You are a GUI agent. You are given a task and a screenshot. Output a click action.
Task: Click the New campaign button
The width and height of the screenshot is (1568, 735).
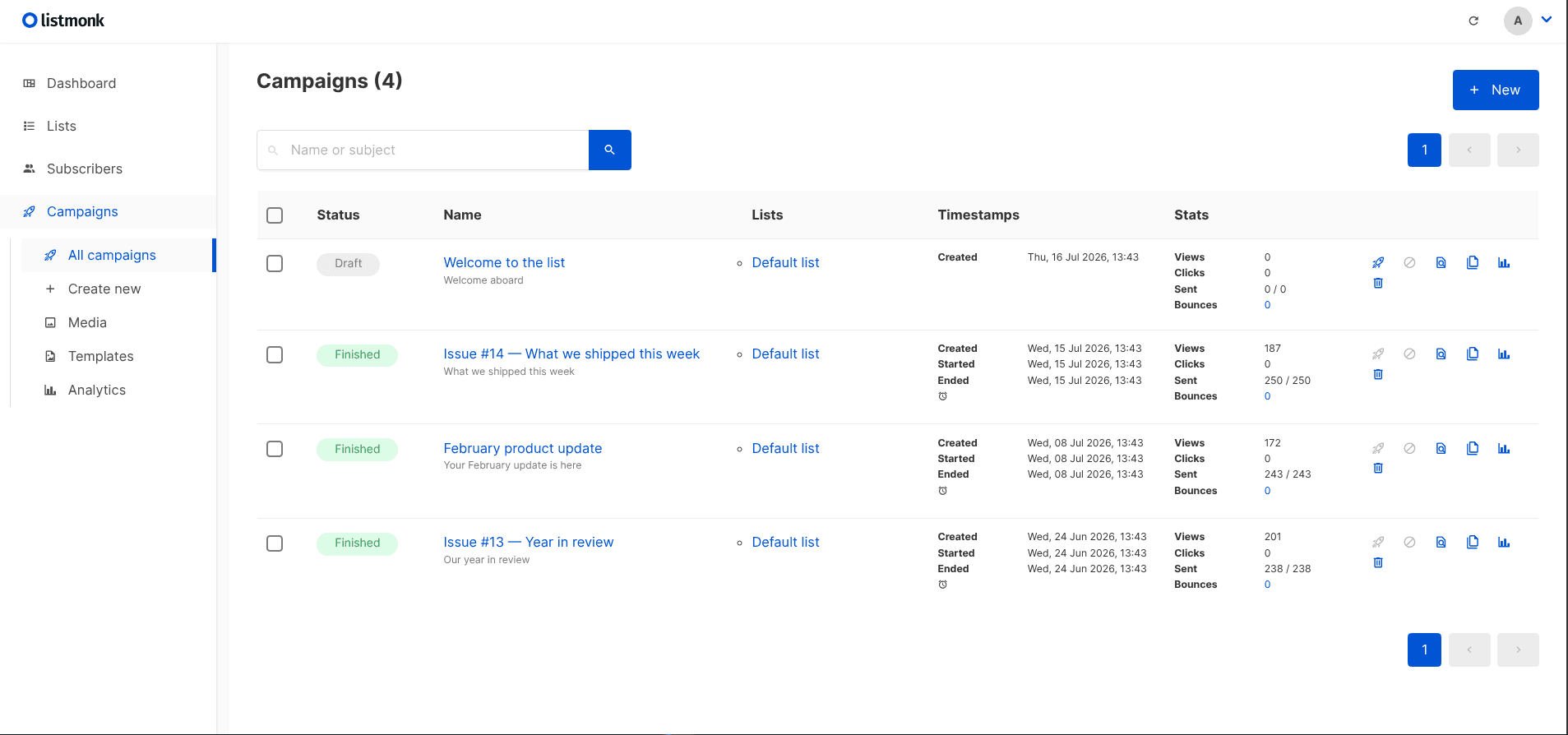[x=1496, y=90]
